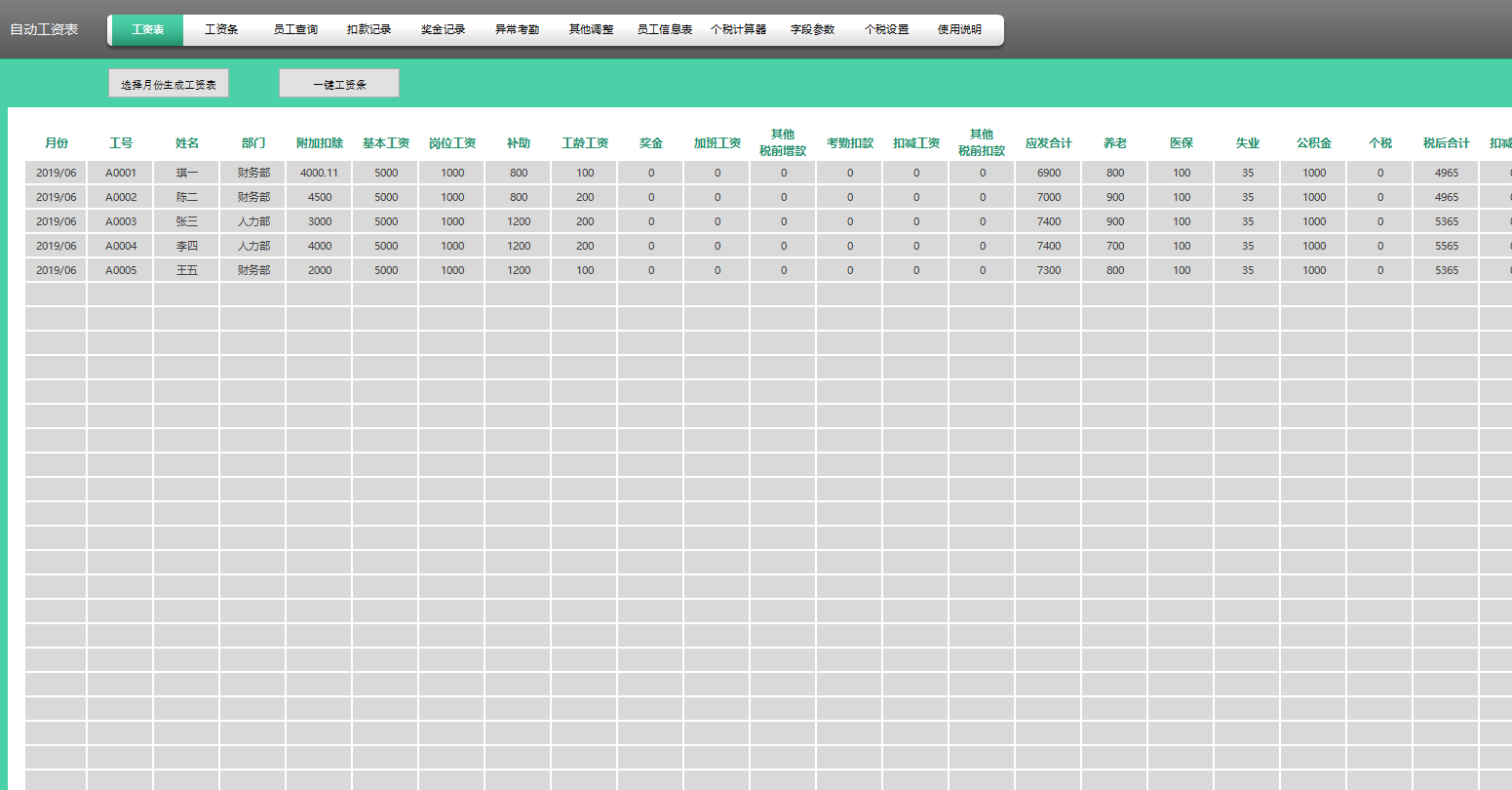The width and height of the screenshot is (1512, 790).
Task: Click the active 工资表 tab
Action: [x=147, y=30]
